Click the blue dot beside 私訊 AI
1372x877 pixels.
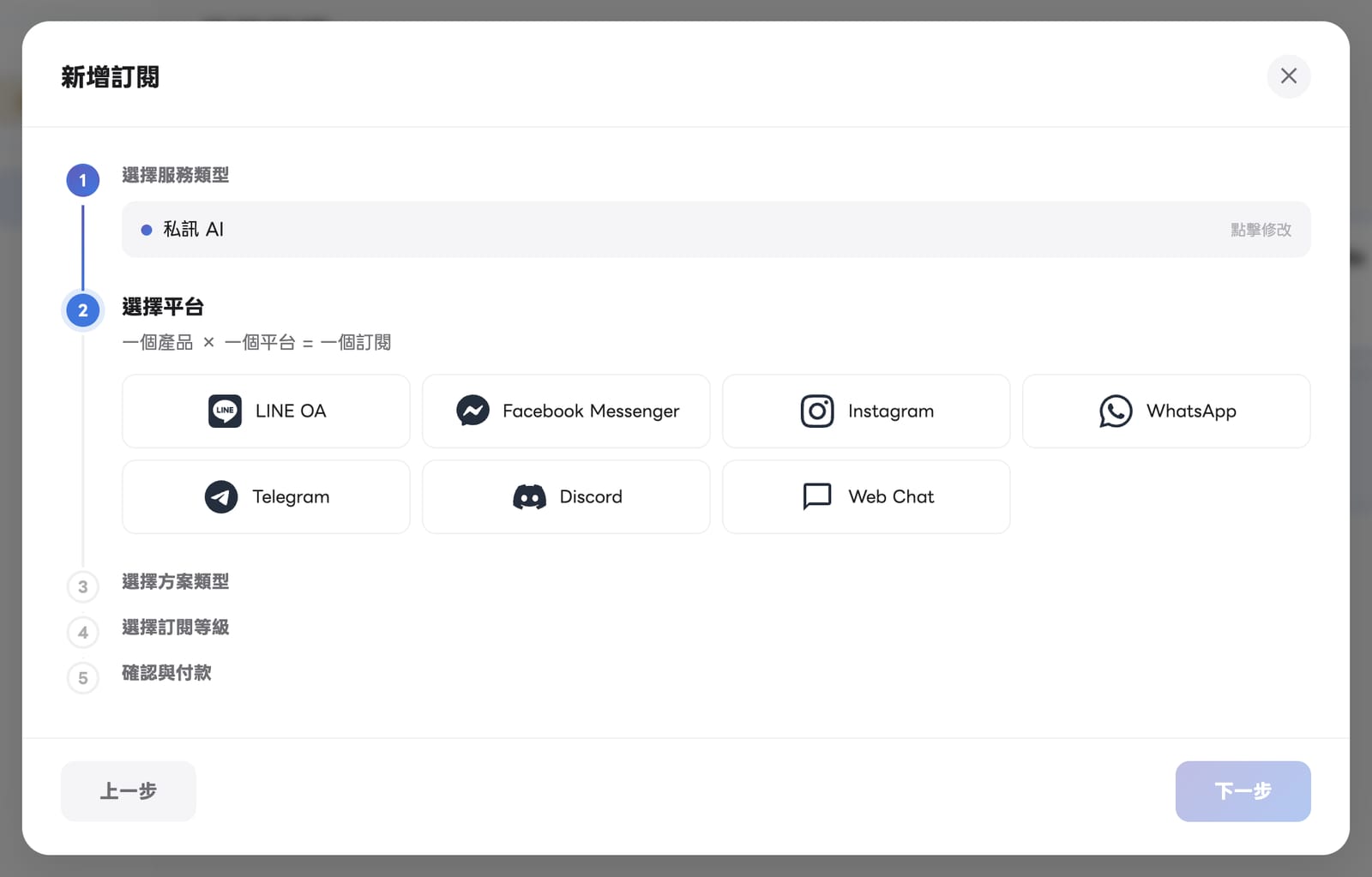coord(147,230)
